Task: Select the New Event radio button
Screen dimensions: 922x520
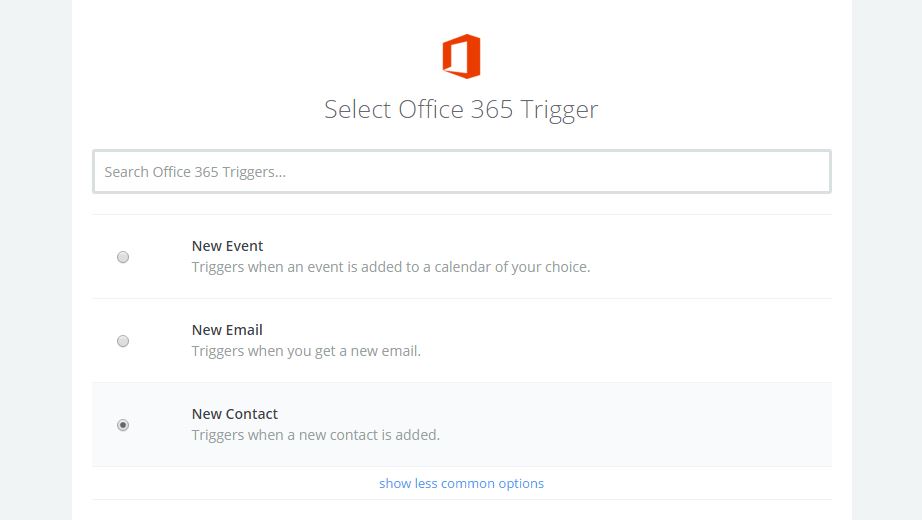Action: (x=123, y=257)
